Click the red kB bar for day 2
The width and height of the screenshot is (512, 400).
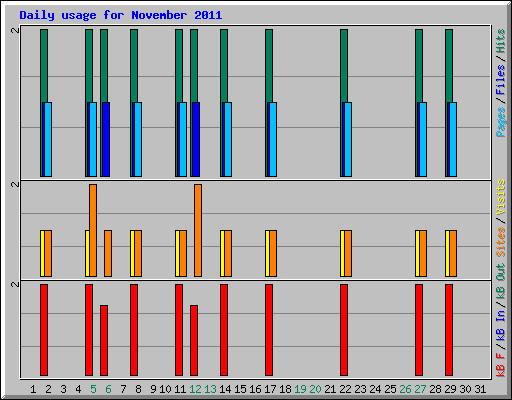(x=44, y=330)
